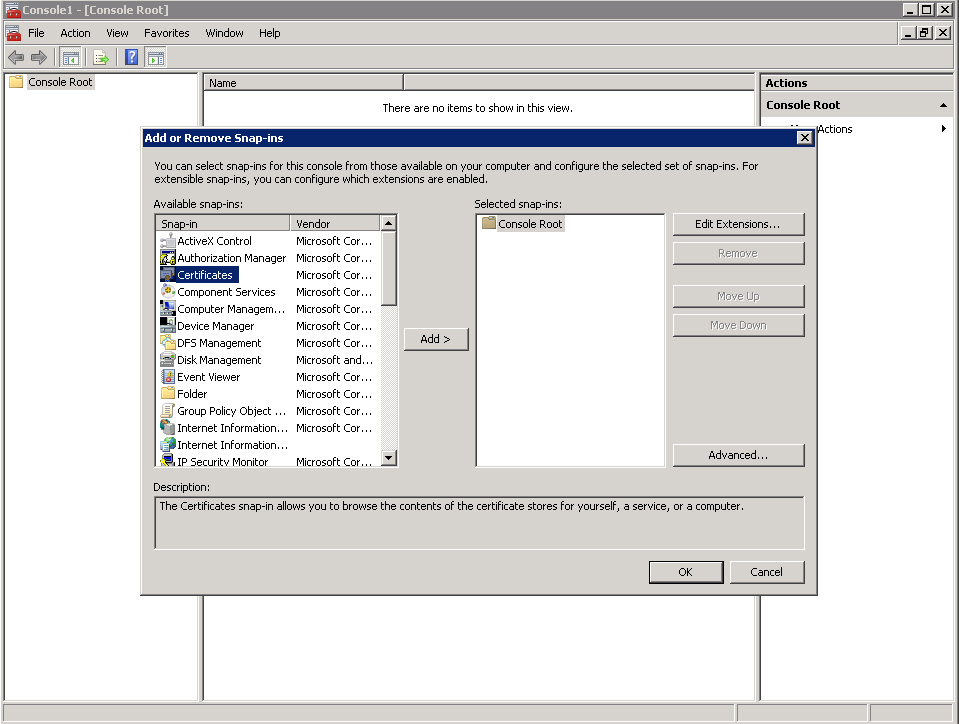
Task: Click the Certificates snap-in icon
Action: (168, 275)
